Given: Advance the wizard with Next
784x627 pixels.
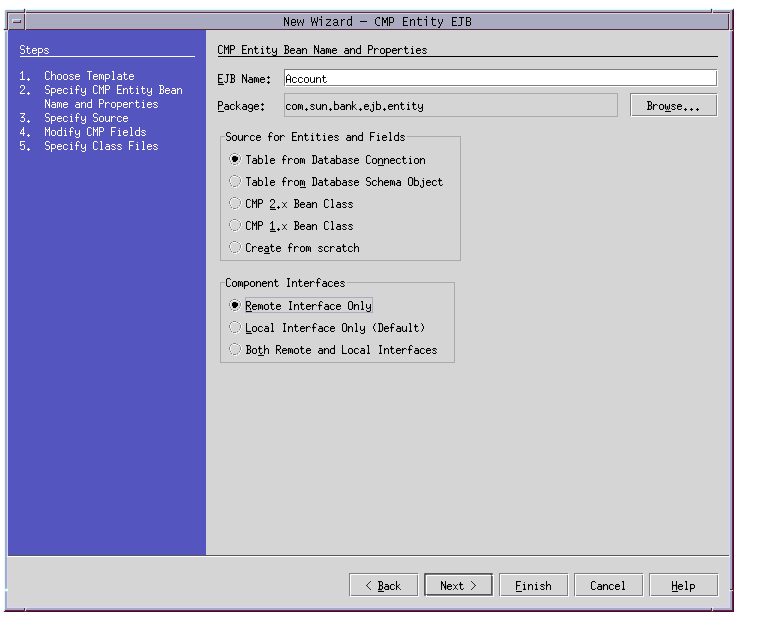Looking at the screenshot, I should coord(458,585).
